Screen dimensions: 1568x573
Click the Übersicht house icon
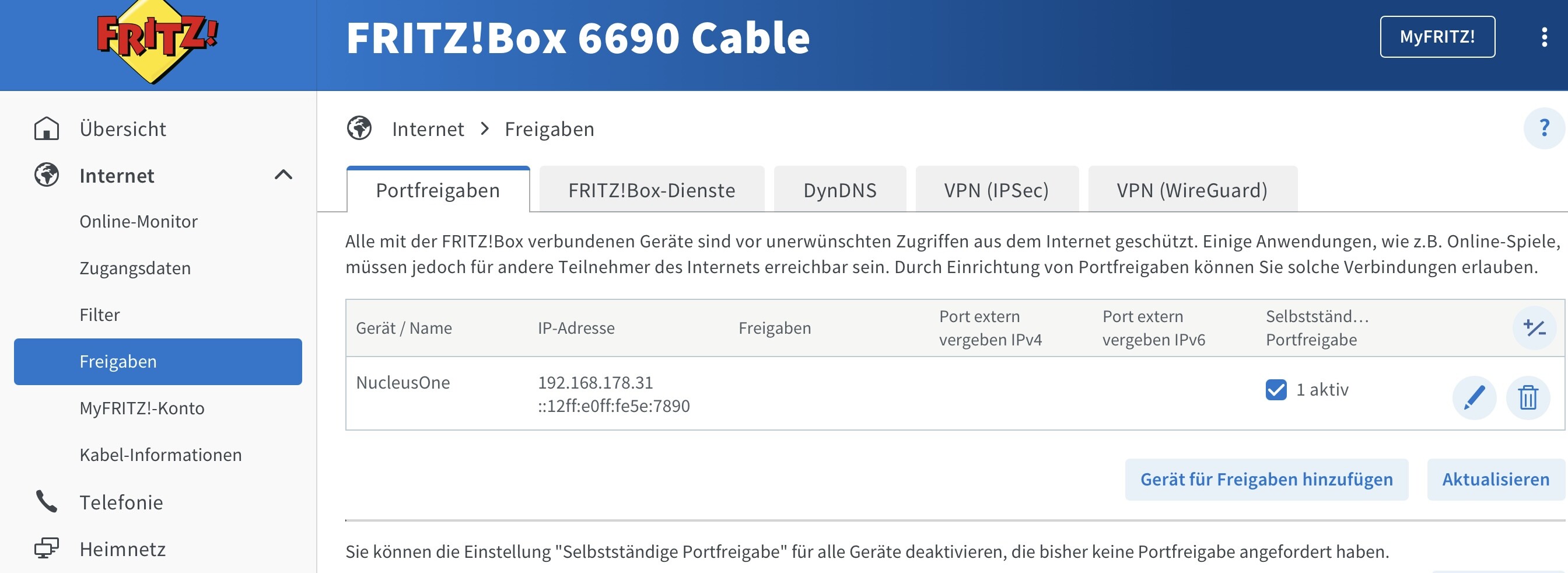47,128
